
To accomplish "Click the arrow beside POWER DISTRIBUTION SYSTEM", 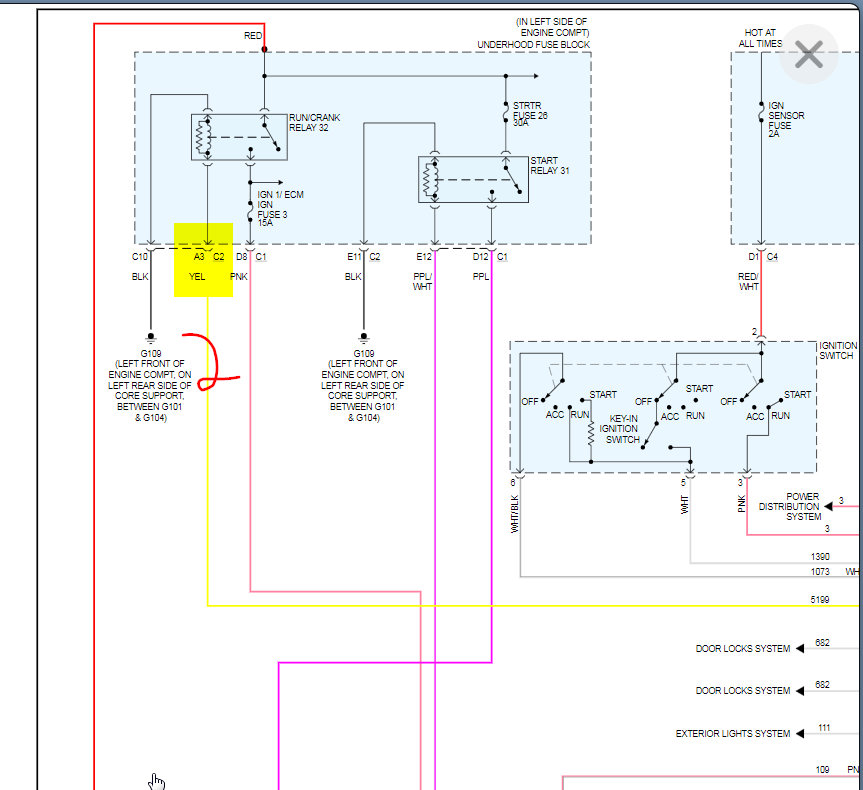I will [x=828, y=506].
